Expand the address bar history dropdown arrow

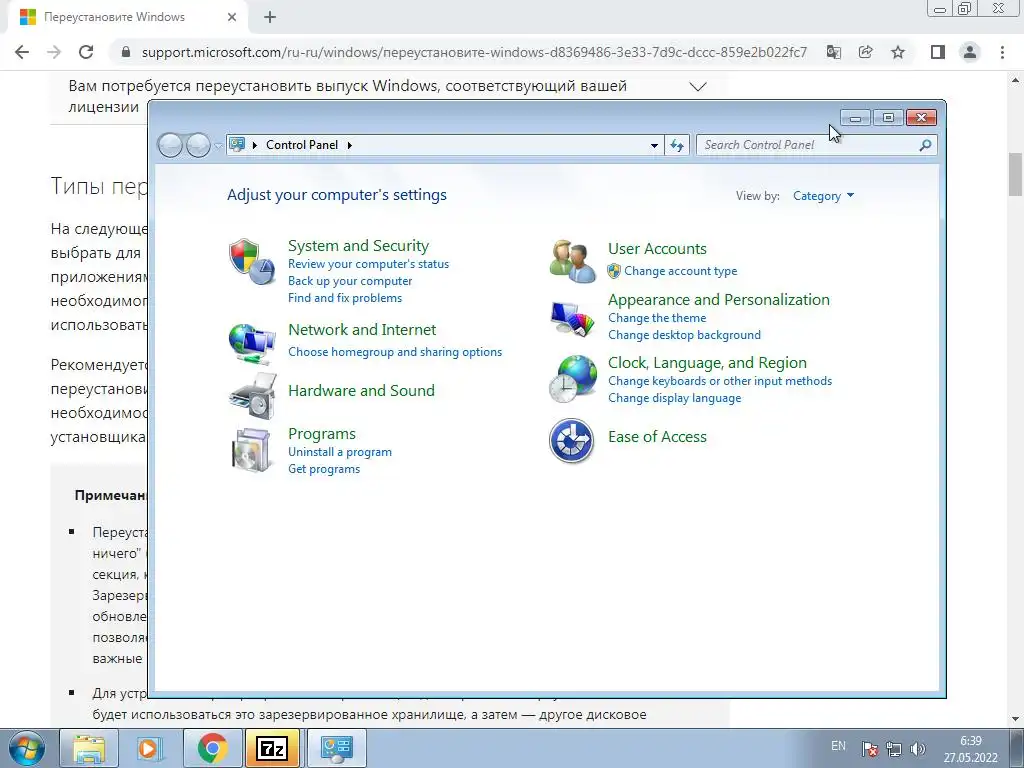pyautogui.click(x=654, y=145)
